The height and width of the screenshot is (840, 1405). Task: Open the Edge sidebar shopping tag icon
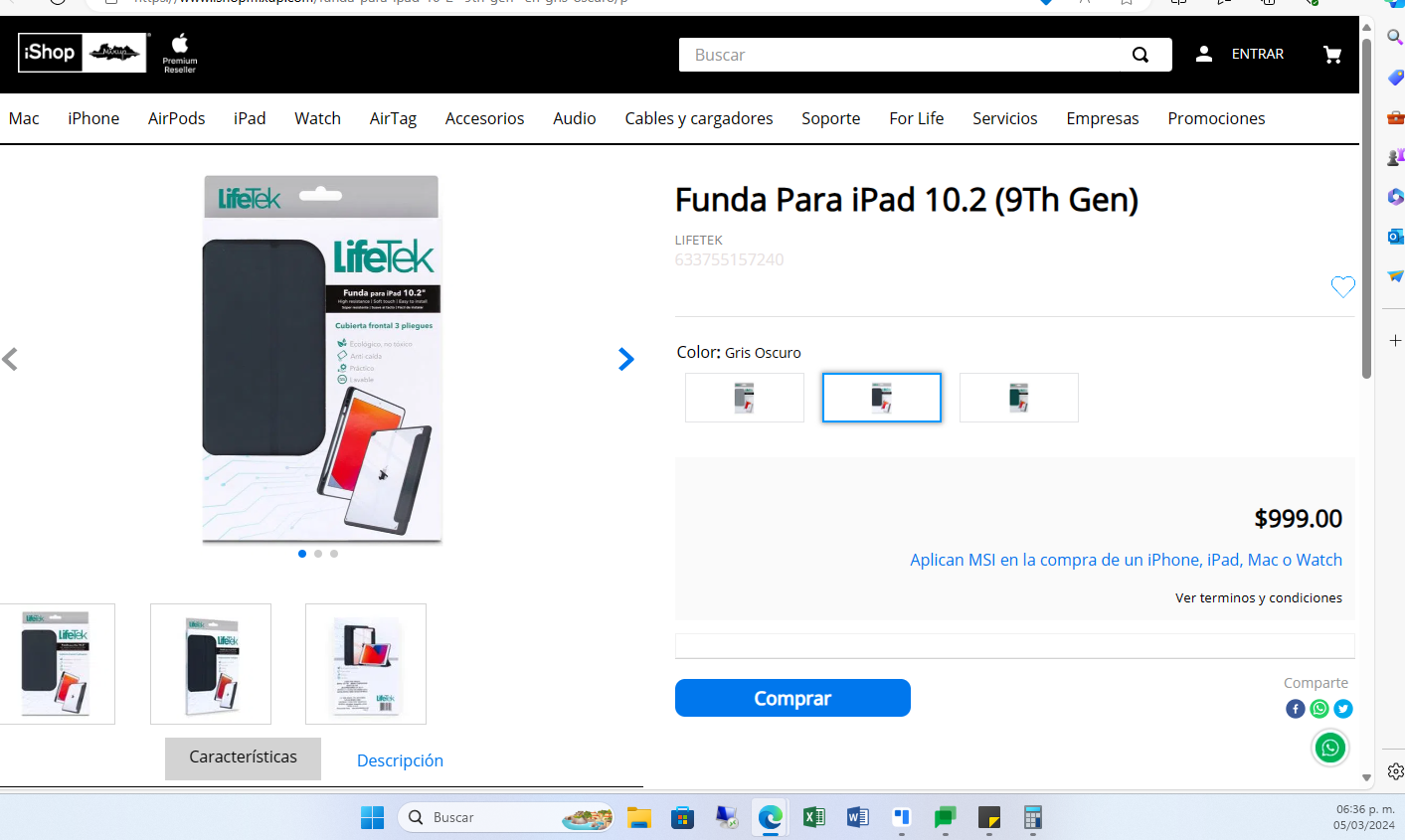pyautogui.click(x=1395, y=77)
